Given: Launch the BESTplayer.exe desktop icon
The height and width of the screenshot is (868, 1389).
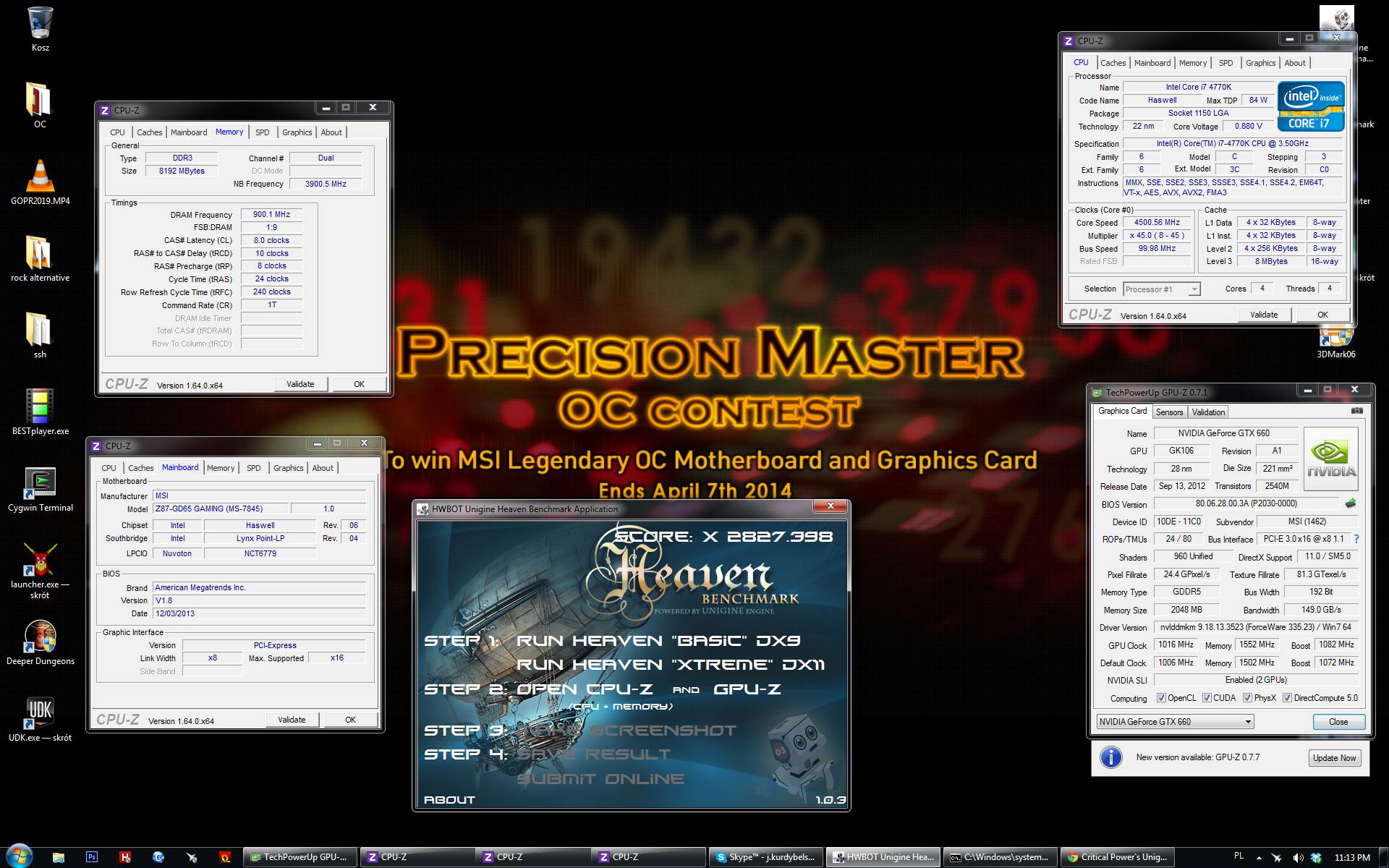Looking at the screenshot, I should (x=40, y=406).
